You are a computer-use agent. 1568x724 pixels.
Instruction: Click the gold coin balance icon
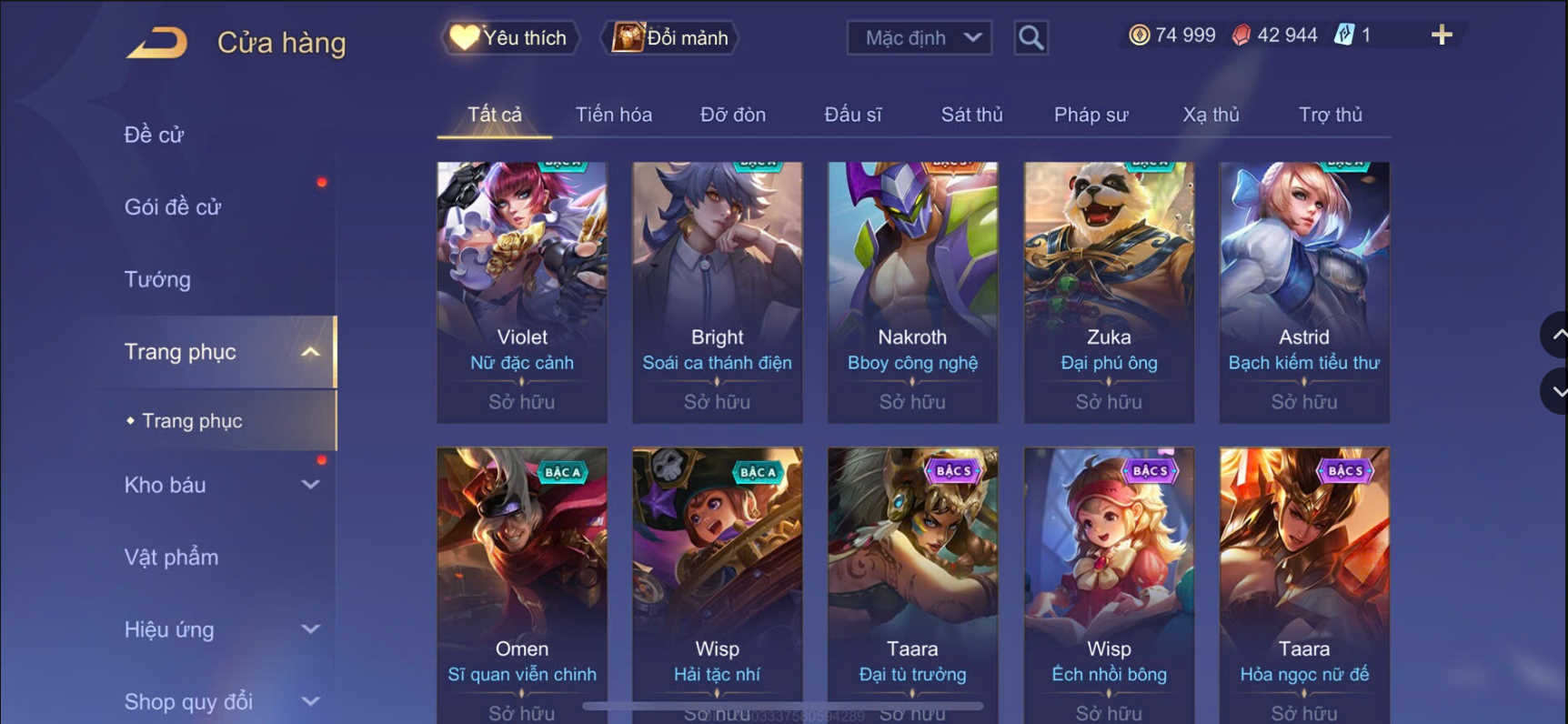tap(1139, 35)
